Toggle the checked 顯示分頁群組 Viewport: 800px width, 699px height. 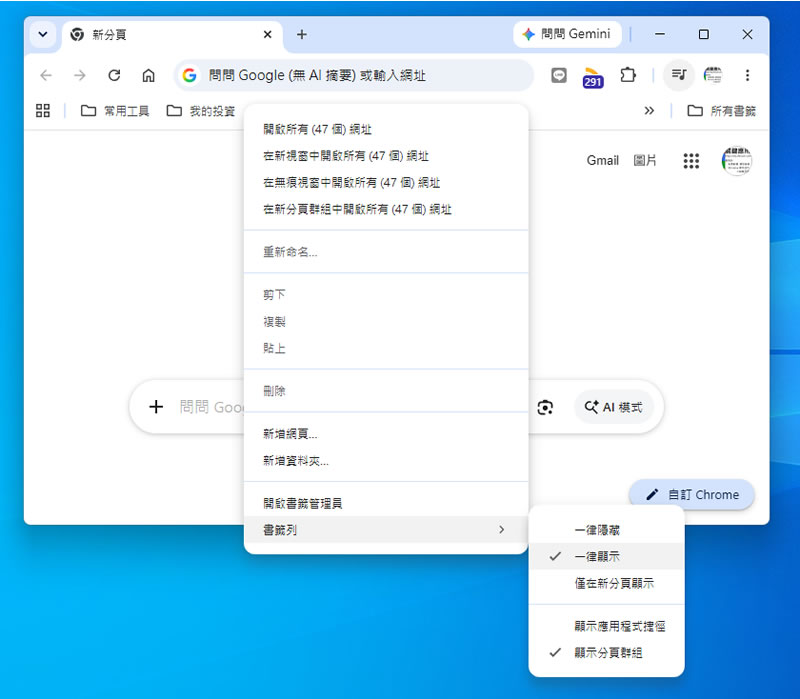tap(607, 653)
